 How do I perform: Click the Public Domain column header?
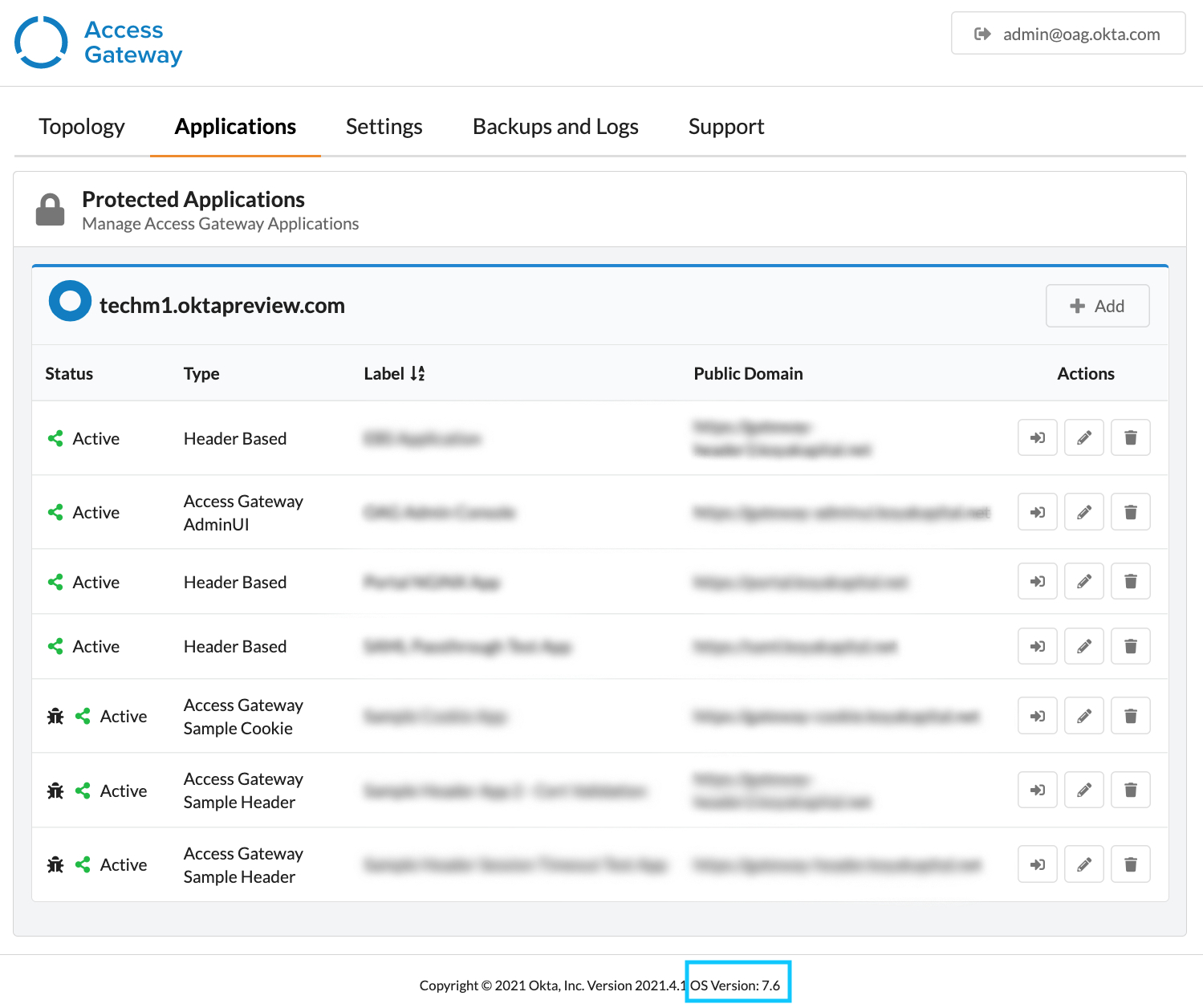[748, 373]
